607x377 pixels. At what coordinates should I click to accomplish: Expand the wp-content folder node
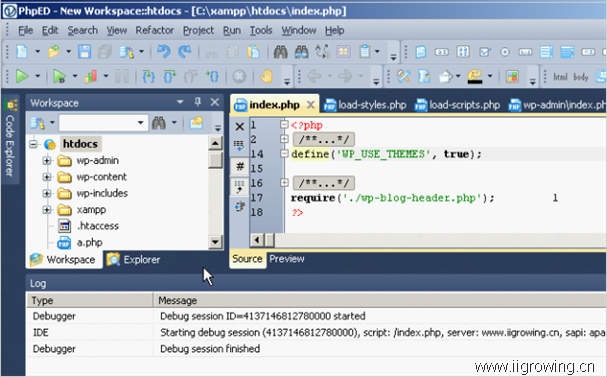46,177
